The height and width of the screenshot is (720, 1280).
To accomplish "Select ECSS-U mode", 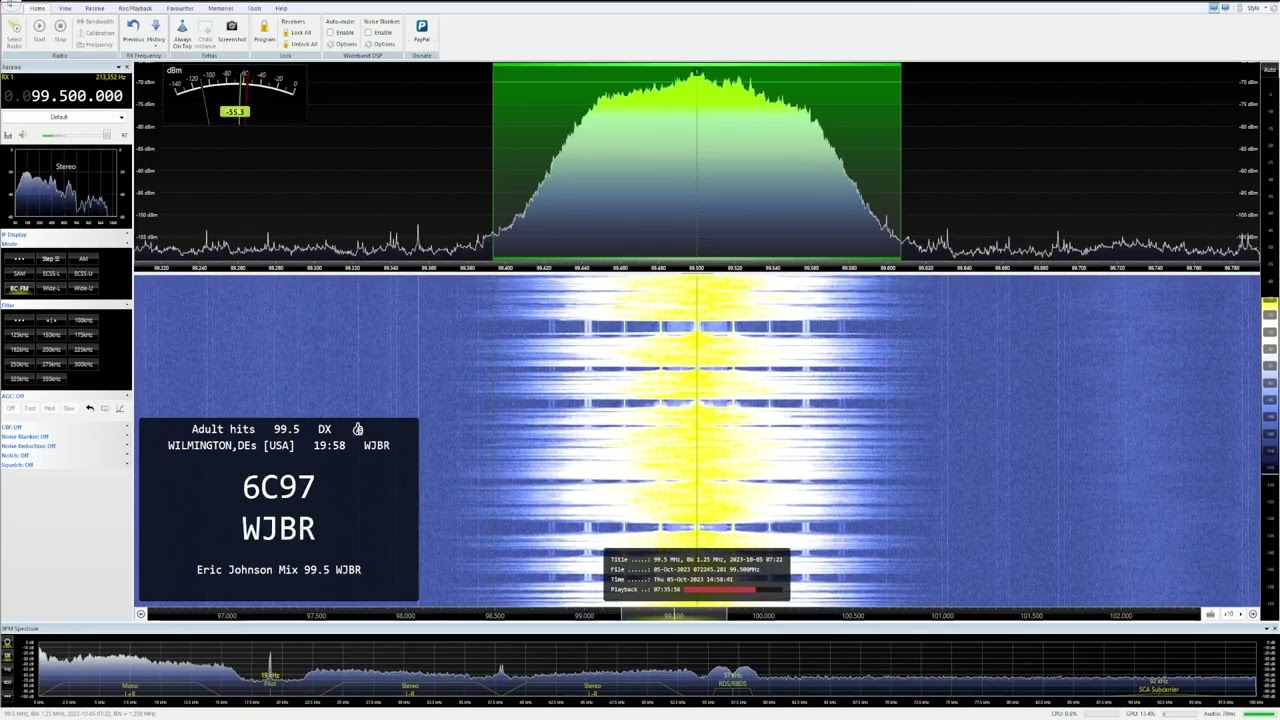I will pos(83,273).
